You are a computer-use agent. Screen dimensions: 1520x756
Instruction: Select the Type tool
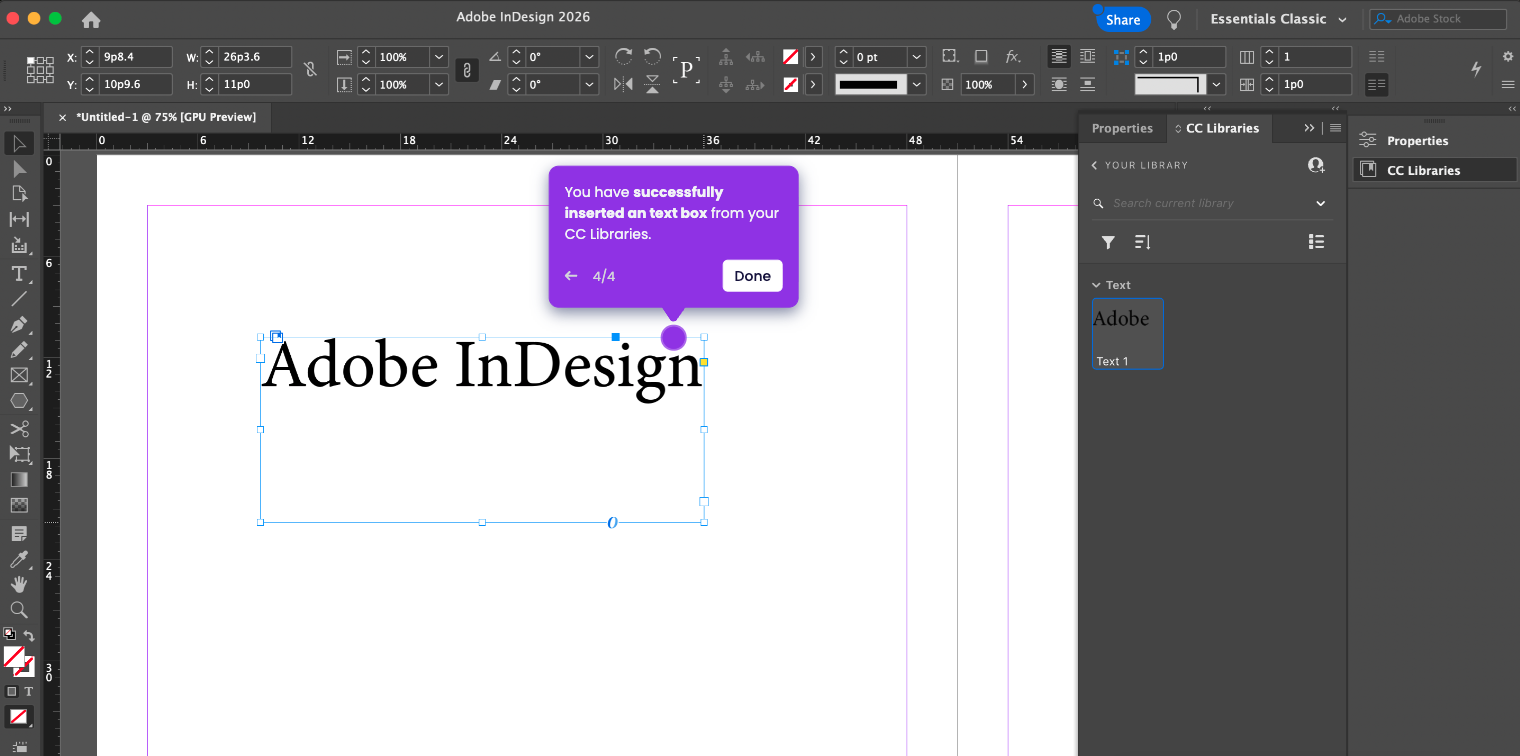[x=19, y=274]
